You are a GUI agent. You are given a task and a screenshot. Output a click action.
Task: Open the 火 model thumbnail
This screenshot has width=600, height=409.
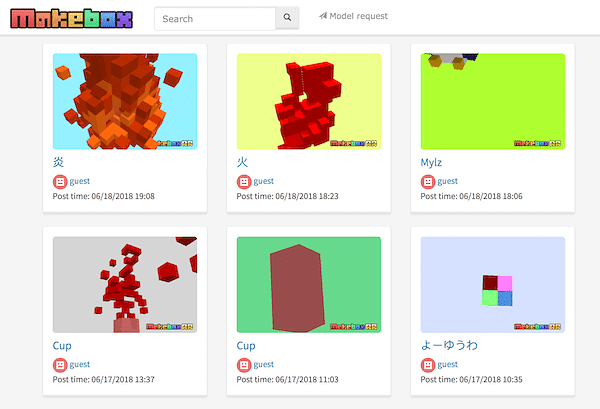point(308,101)
